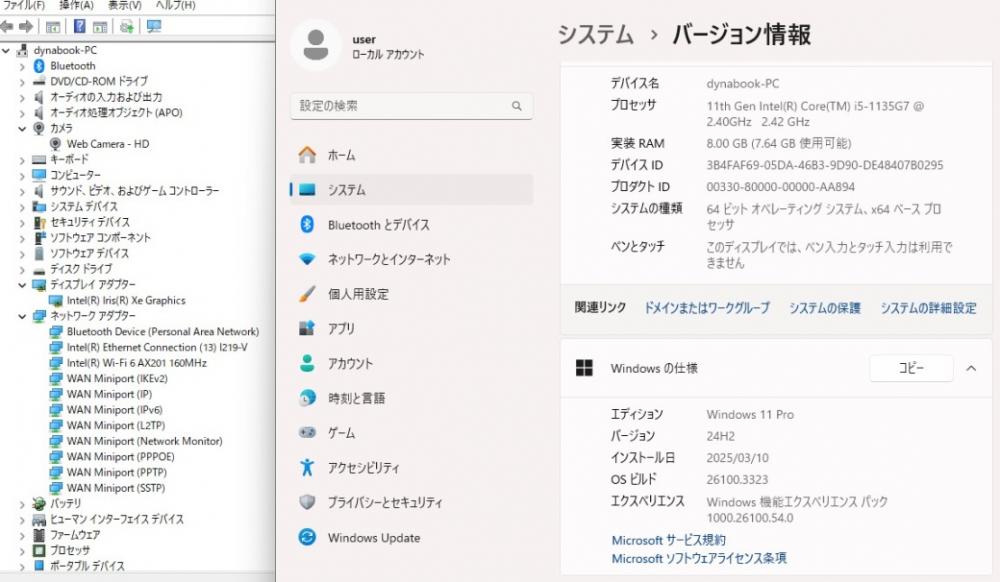Open Windows Update in sidebar

point(411,537)
